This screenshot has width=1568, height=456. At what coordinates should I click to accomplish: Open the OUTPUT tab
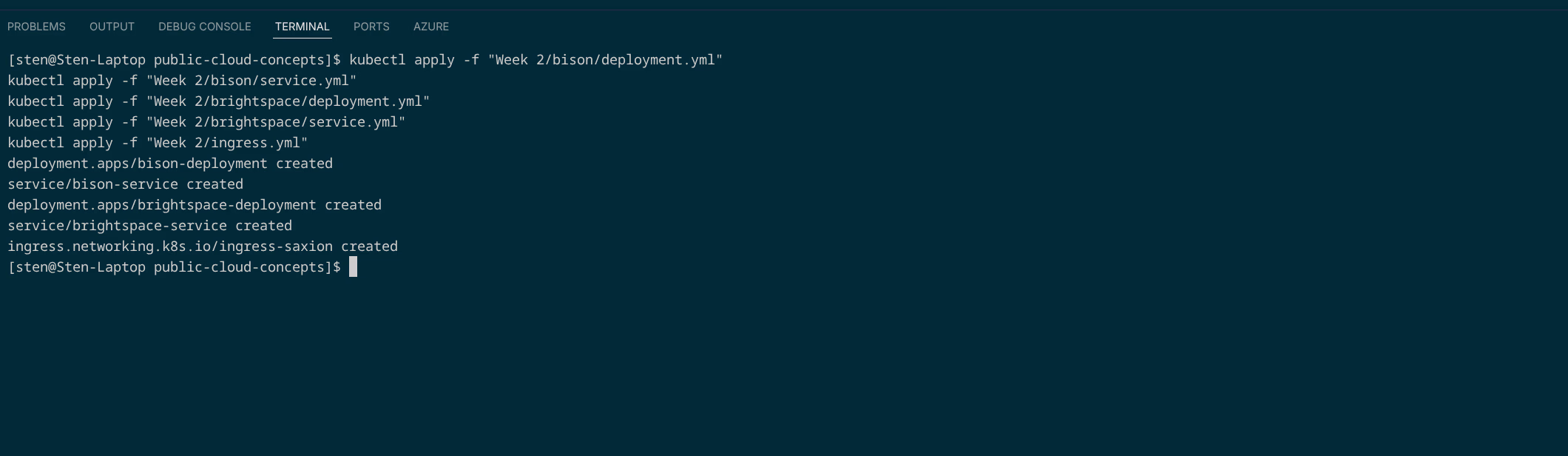click(111, 27)
